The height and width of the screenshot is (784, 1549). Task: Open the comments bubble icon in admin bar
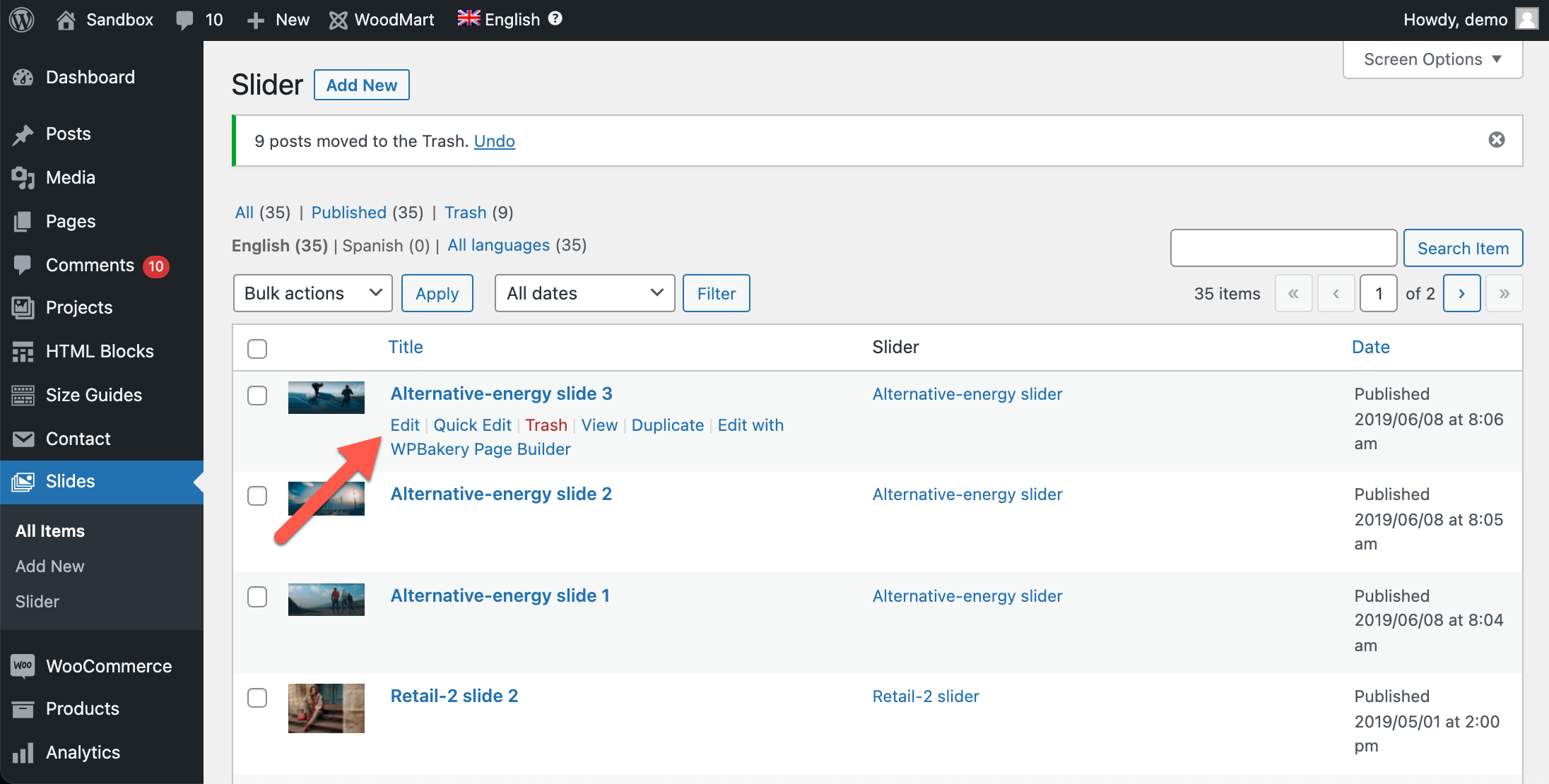pyautogui.click(x=184, y=20)
